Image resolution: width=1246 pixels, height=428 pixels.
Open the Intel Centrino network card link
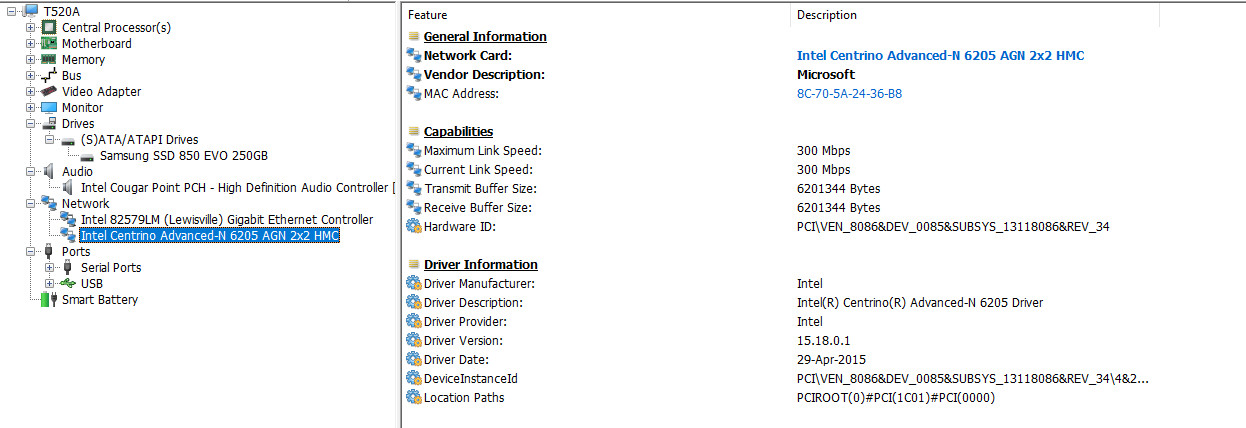coord(940,56)
